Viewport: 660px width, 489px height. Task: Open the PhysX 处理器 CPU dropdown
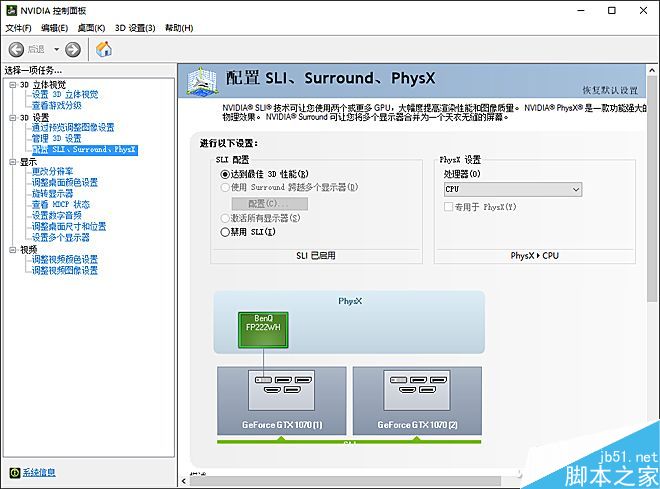(513, 189)
